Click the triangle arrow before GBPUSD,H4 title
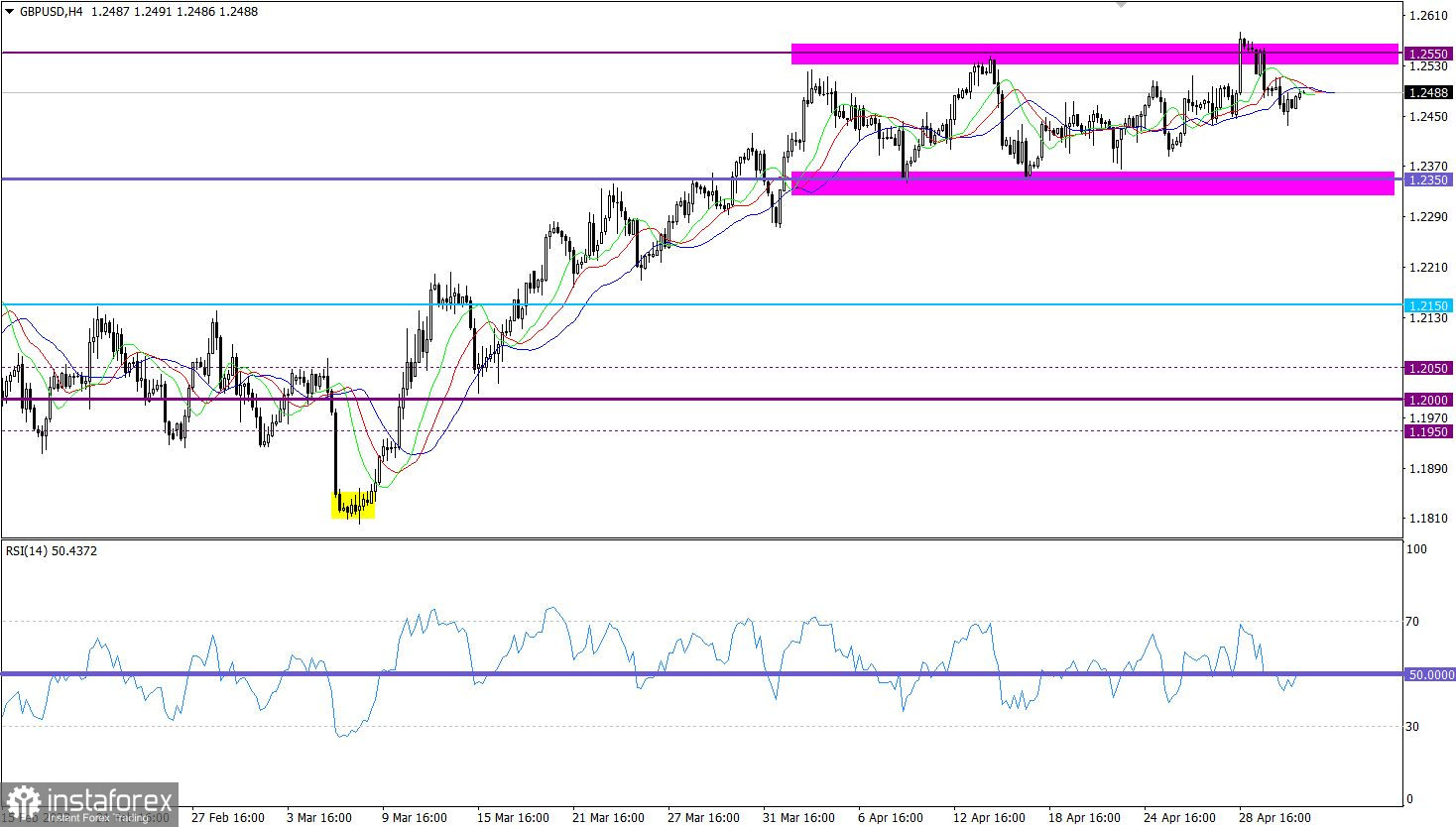 point(10,12)
